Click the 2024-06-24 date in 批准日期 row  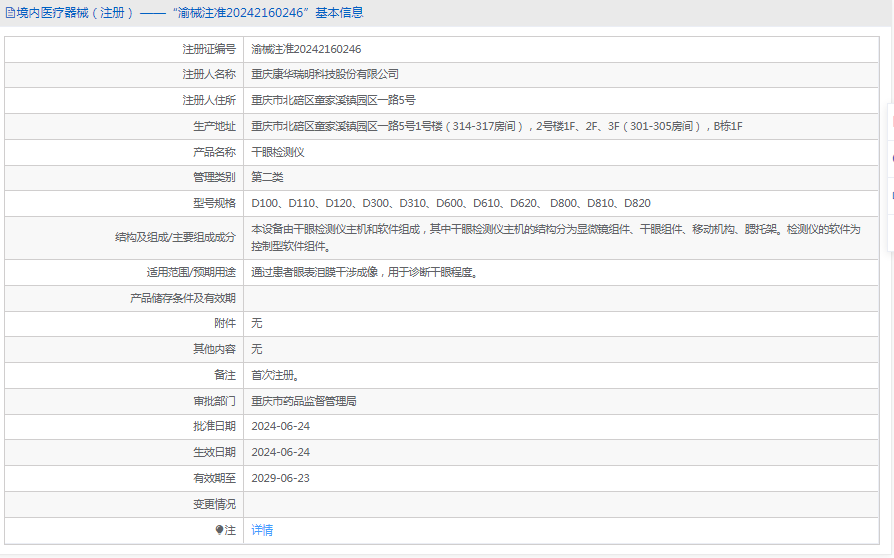(281, 426)
